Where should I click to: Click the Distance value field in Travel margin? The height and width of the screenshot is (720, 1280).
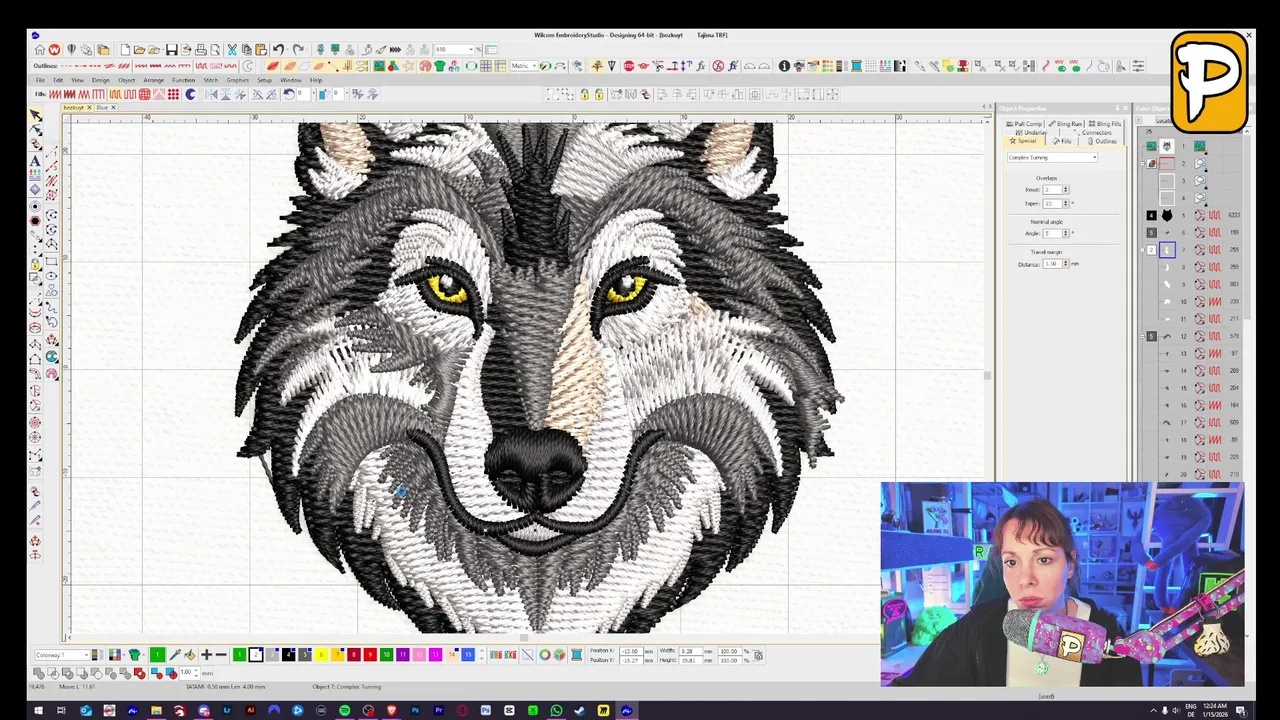pos(1052,264)
